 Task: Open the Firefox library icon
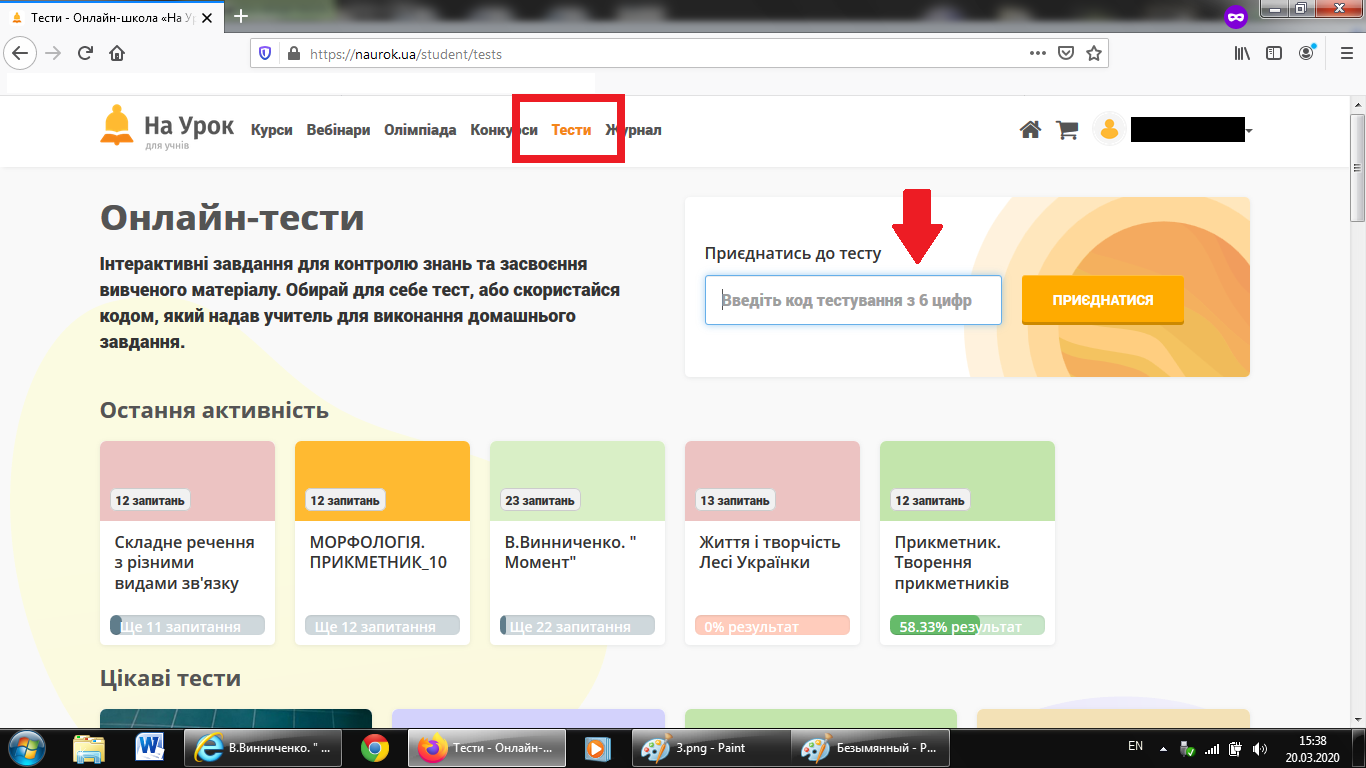[1242, 53]
